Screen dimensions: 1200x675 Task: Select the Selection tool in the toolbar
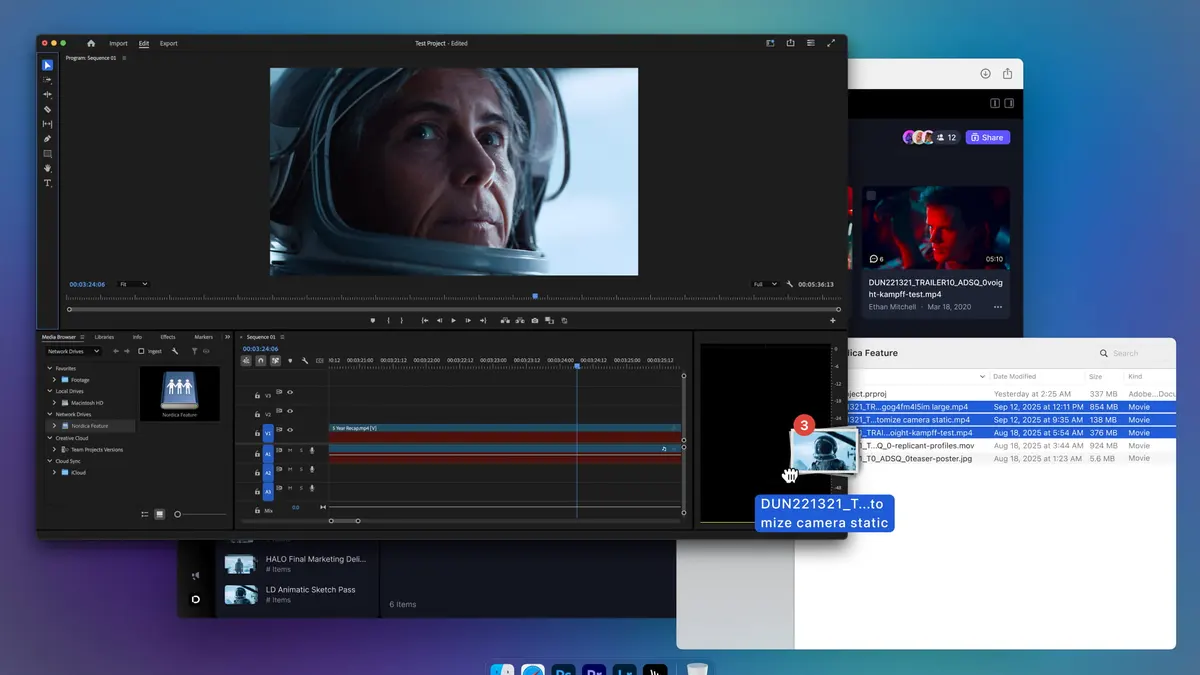click(46, 64)
